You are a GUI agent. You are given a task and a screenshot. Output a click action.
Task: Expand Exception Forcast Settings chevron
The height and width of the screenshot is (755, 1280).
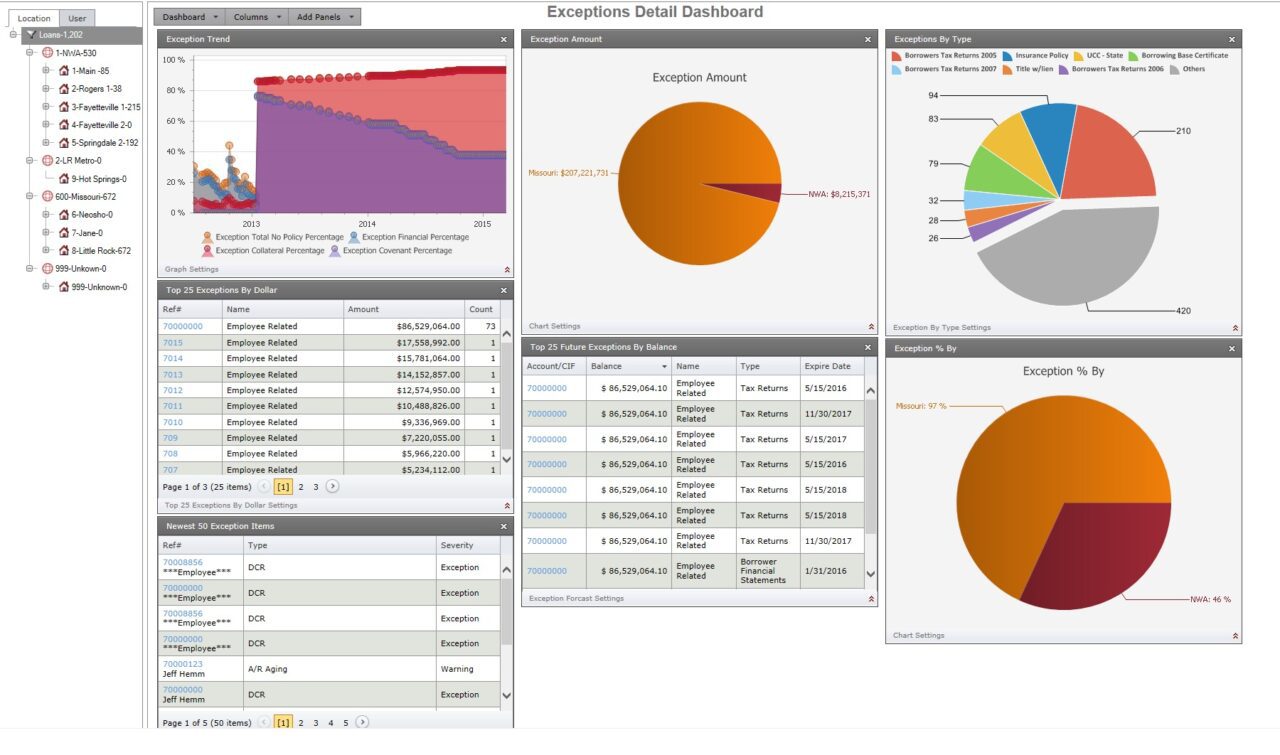[x=871, y=598]
